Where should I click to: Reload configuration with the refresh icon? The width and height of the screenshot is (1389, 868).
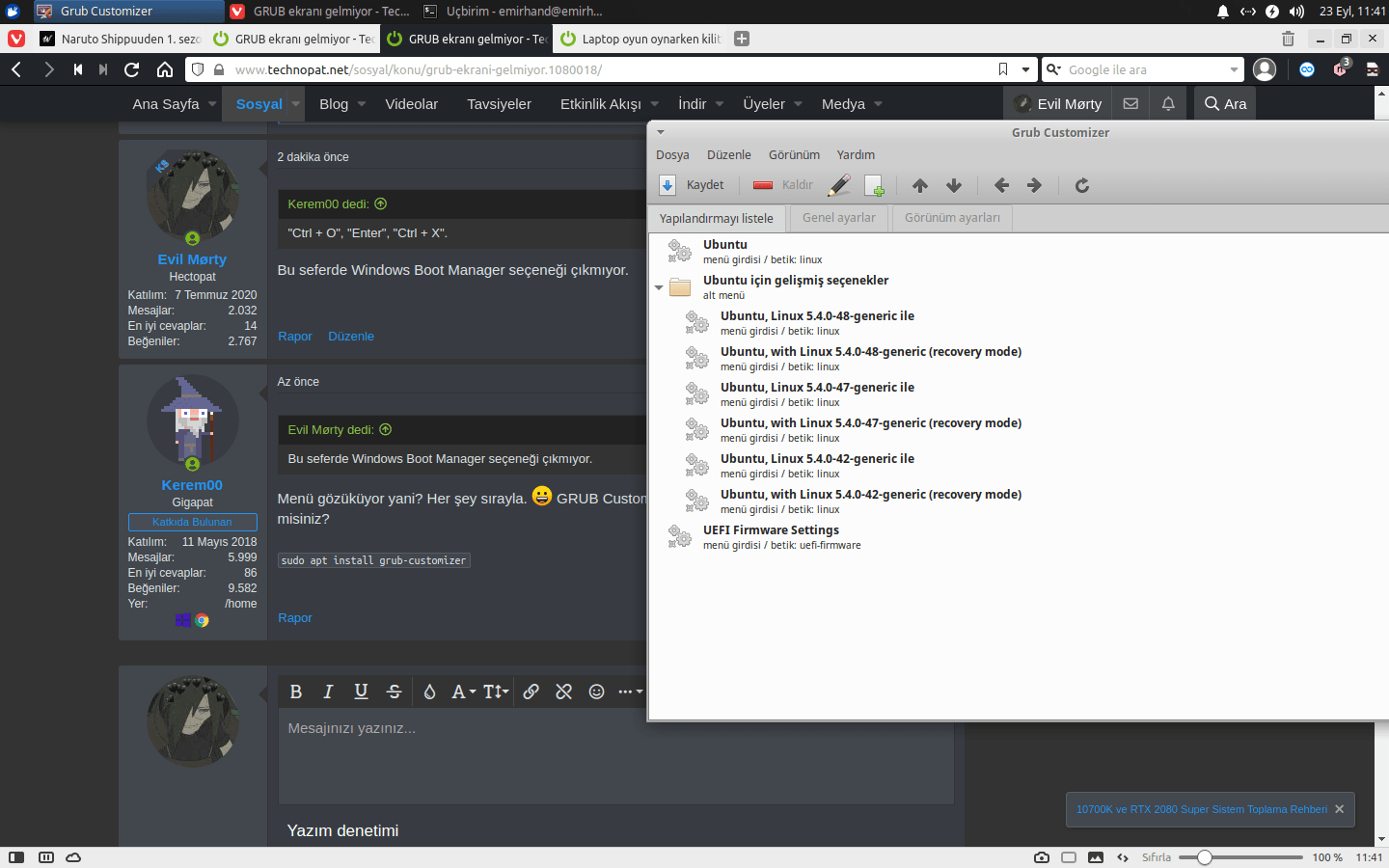pos(1082,185)
